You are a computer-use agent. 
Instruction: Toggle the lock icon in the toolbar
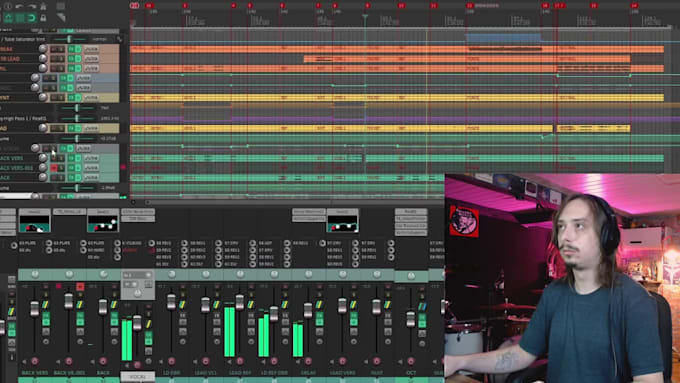point(43,18)
